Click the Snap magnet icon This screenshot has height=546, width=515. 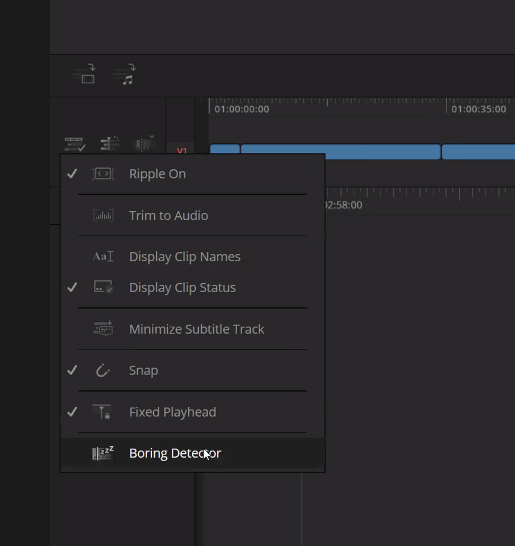103,370
